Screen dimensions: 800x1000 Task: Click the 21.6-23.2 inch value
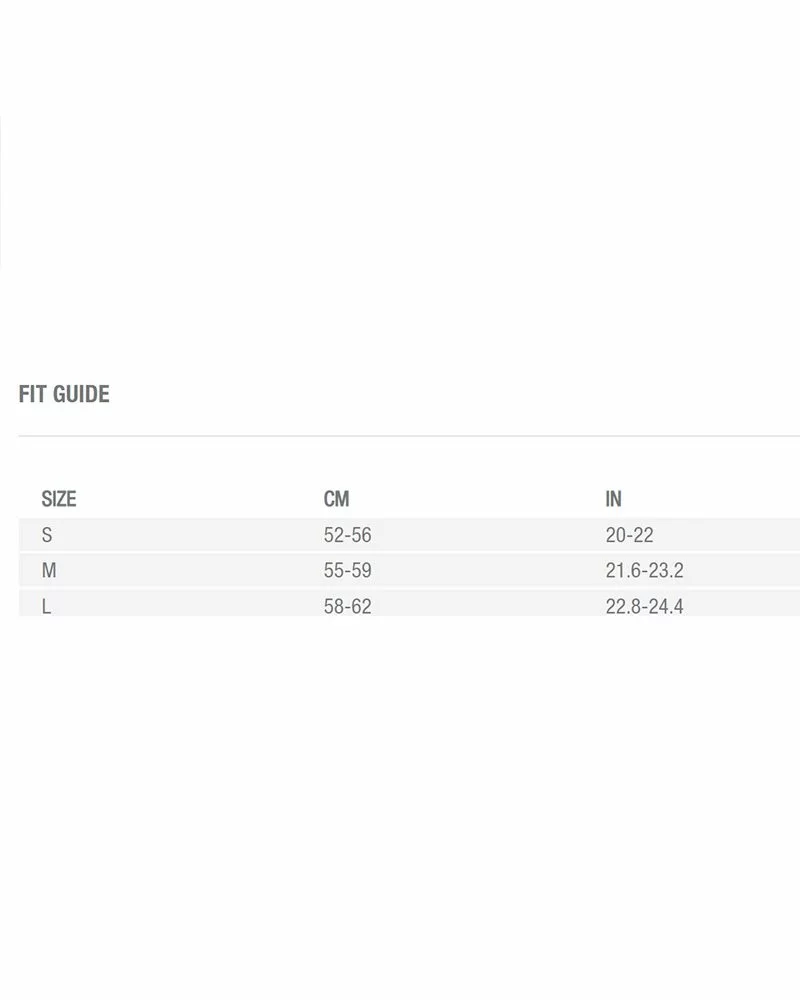point(644,571)
